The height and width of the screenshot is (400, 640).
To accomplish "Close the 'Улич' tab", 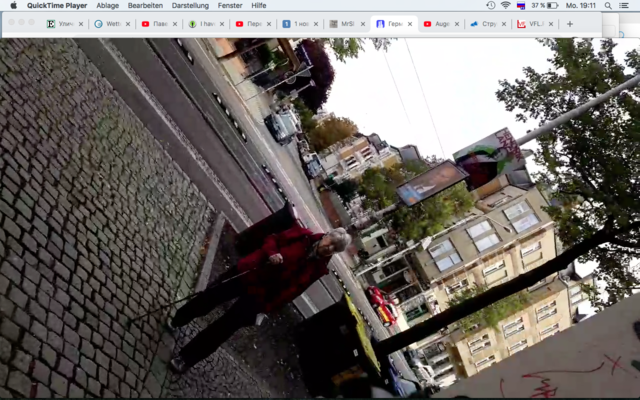I will tap(81, 24).
